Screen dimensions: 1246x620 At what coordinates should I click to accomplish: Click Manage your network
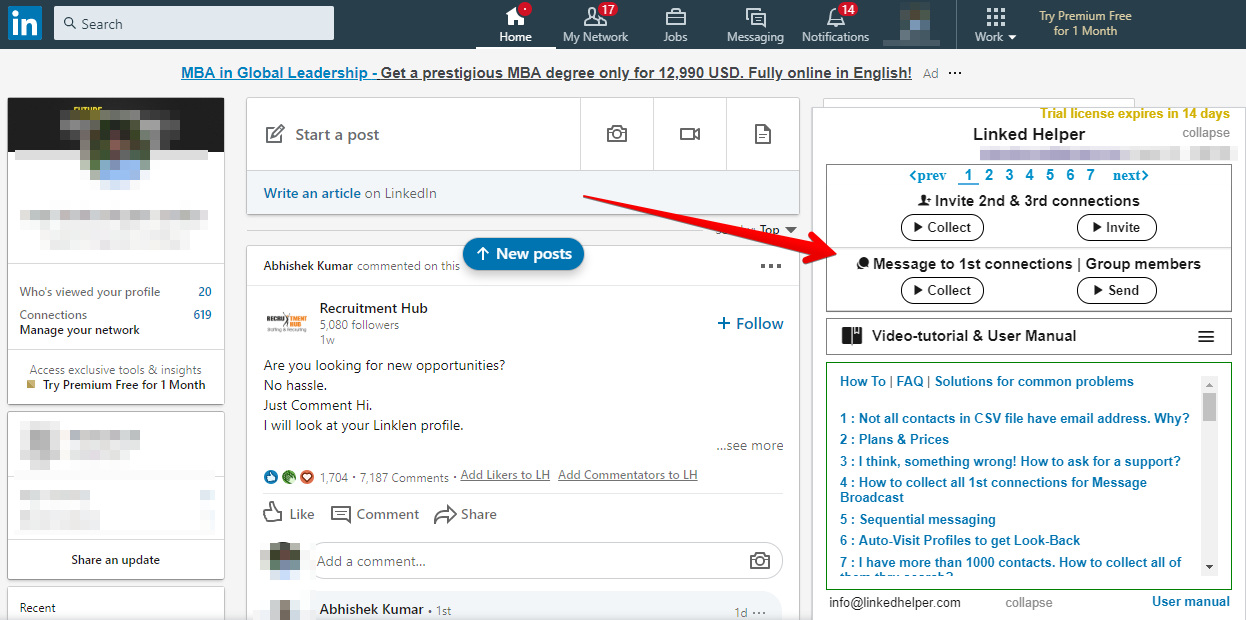80,330
